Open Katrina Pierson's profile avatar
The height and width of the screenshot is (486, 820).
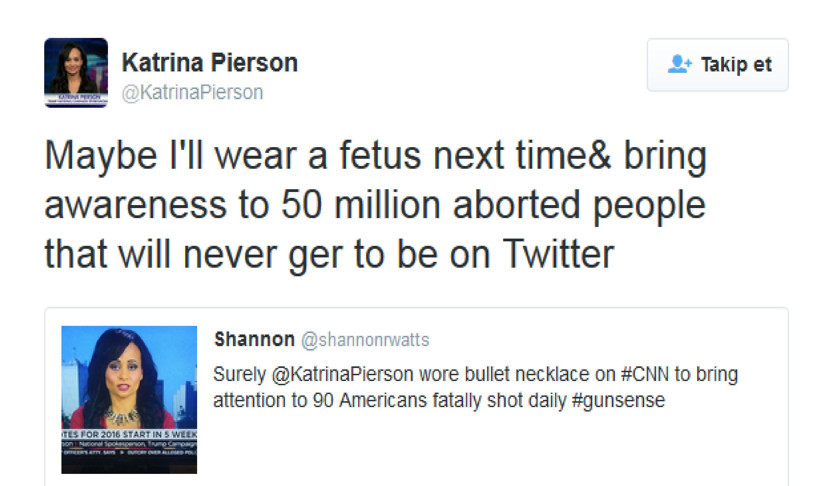76,73
